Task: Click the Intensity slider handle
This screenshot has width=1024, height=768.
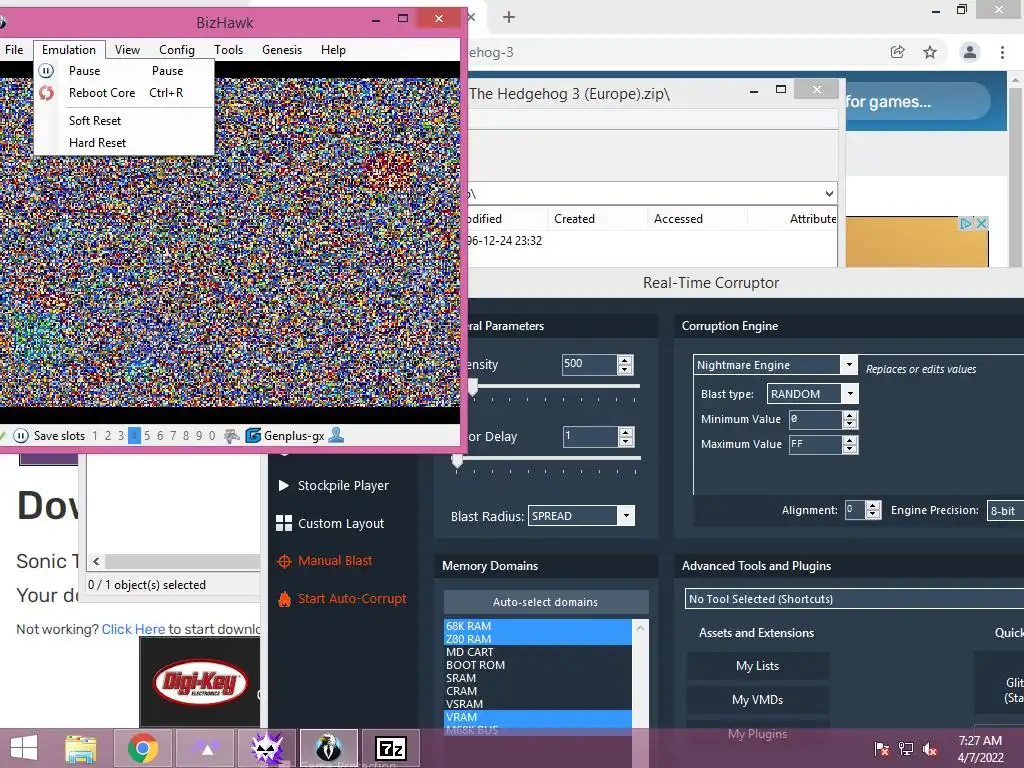Action: (473, 387)
